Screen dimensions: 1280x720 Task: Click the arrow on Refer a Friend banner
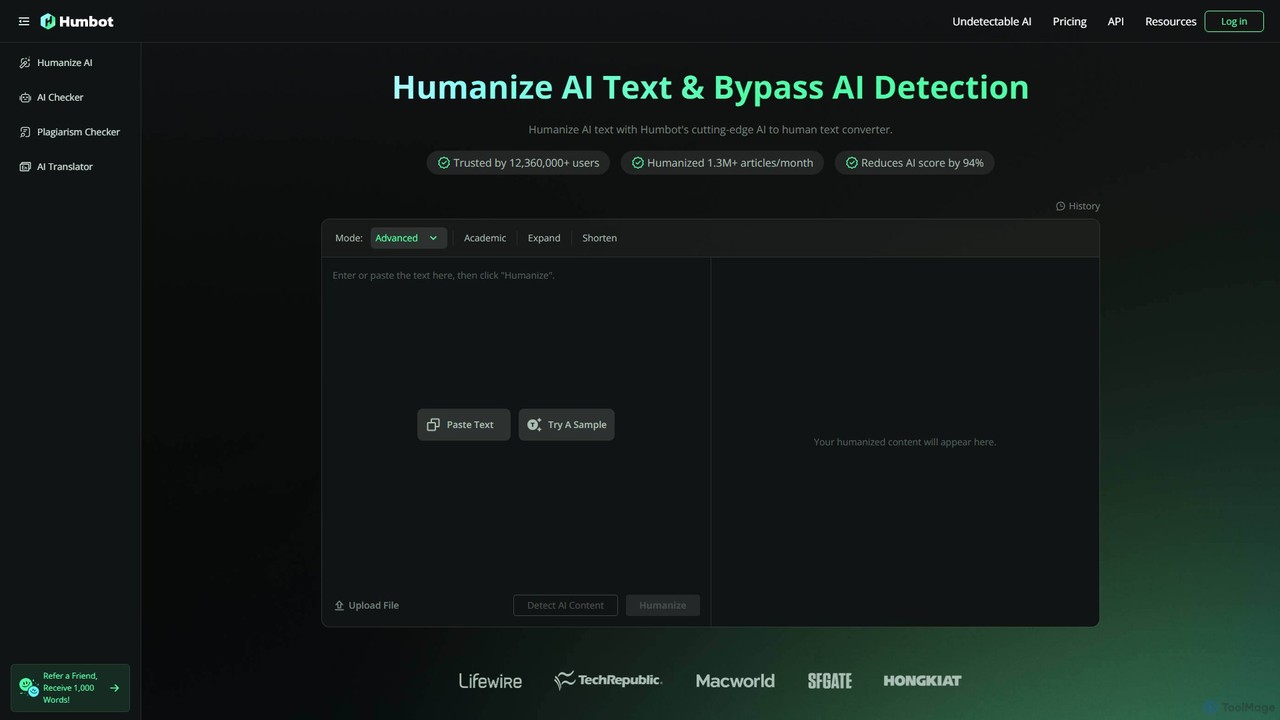pos(114,688)
